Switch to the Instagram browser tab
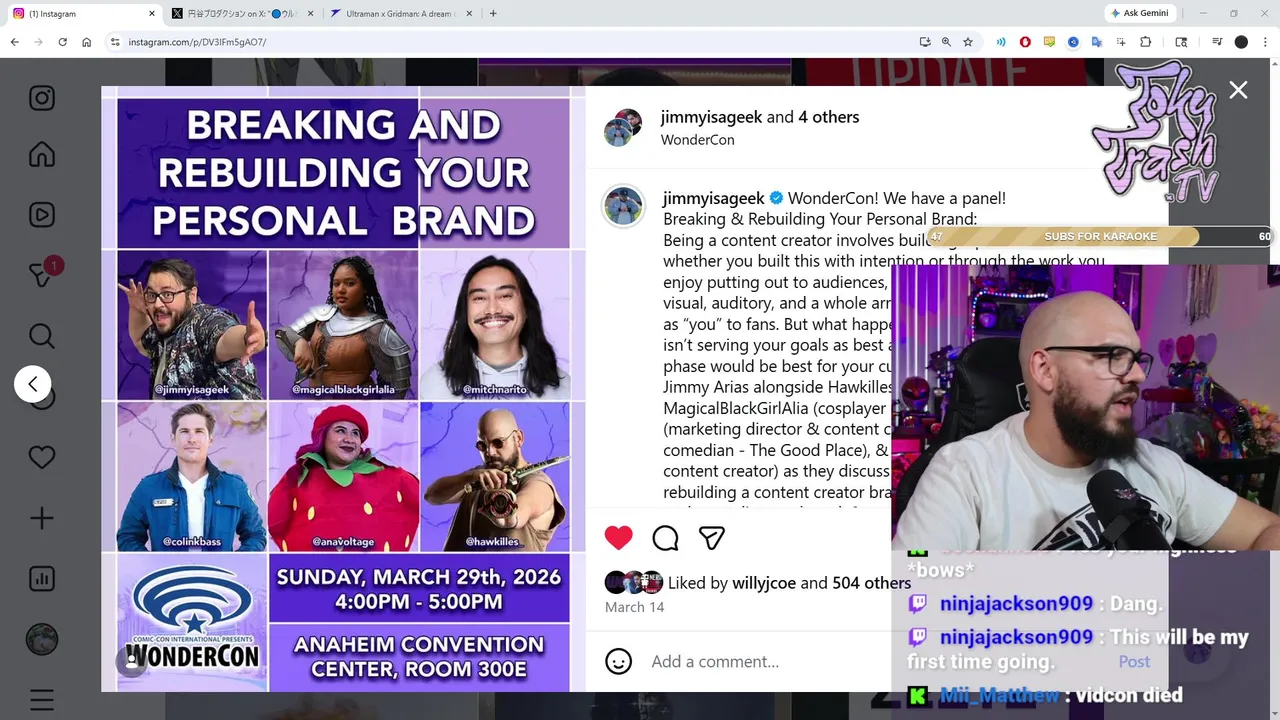1280x720 pixels. 82,14
